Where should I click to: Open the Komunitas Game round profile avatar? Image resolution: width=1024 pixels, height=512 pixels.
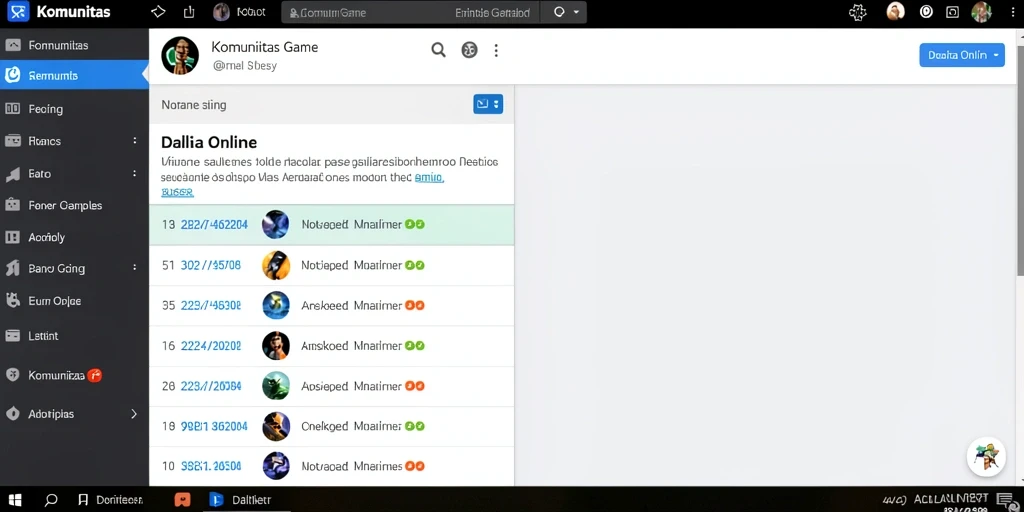tap(180, 56)
